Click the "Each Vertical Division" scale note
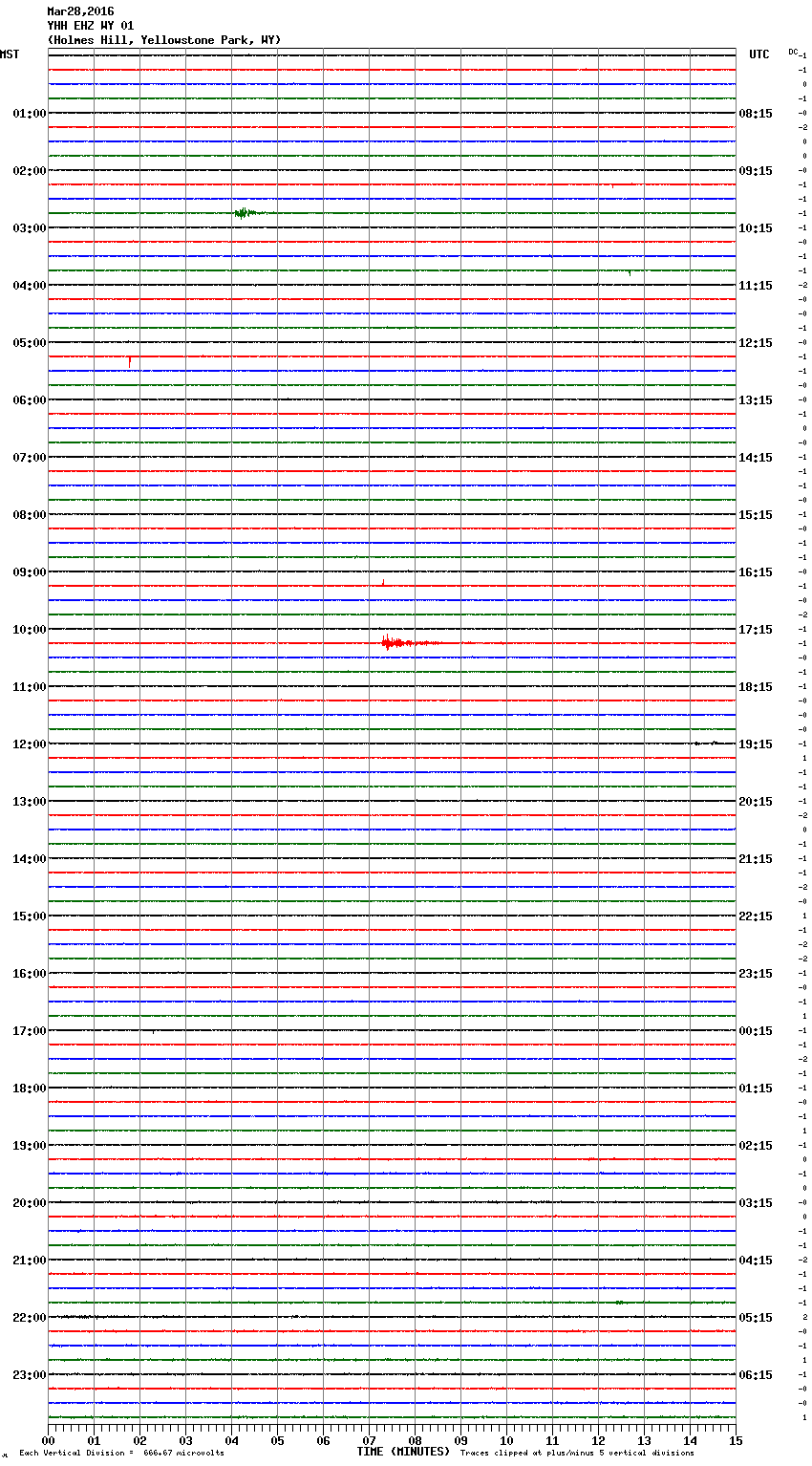This screenshot has height=1466, width=812. click(121, 1453)
